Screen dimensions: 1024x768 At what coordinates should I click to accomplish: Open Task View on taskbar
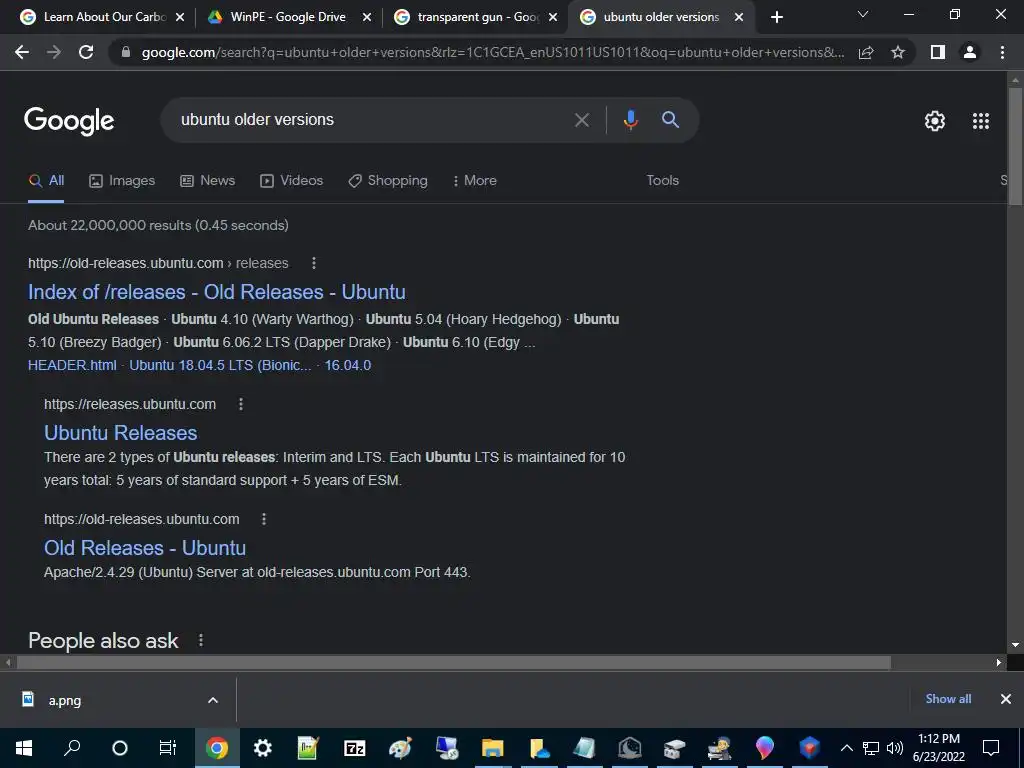[x=168, y=748]
